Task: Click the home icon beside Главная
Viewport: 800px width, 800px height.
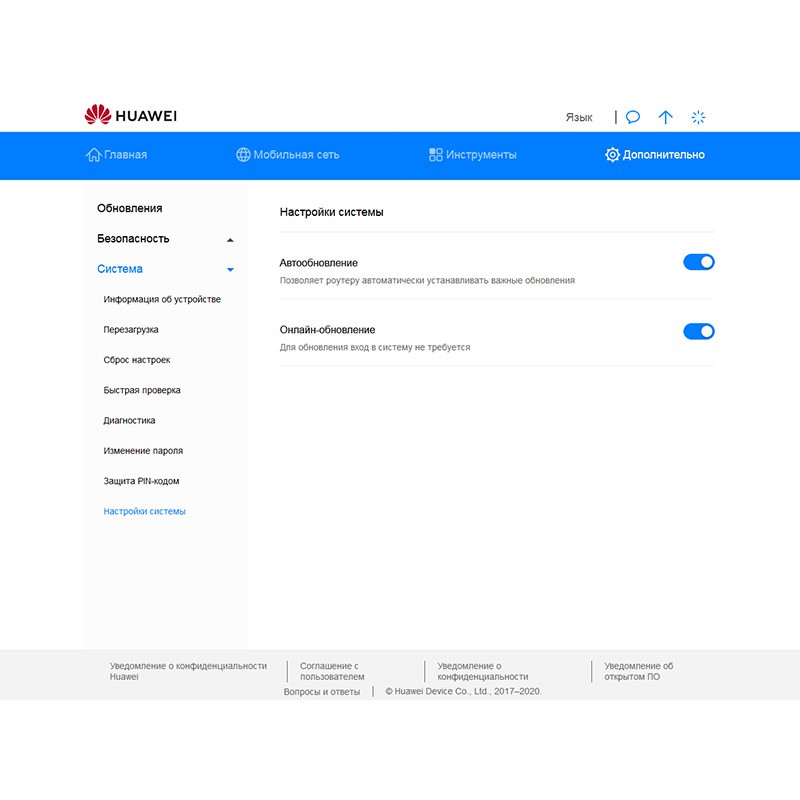Action: [x=94, y=155]
